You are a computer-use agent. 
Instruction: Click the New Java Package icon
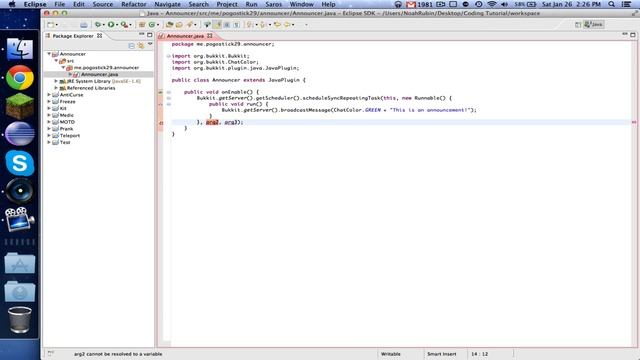[x=142, y=25]
